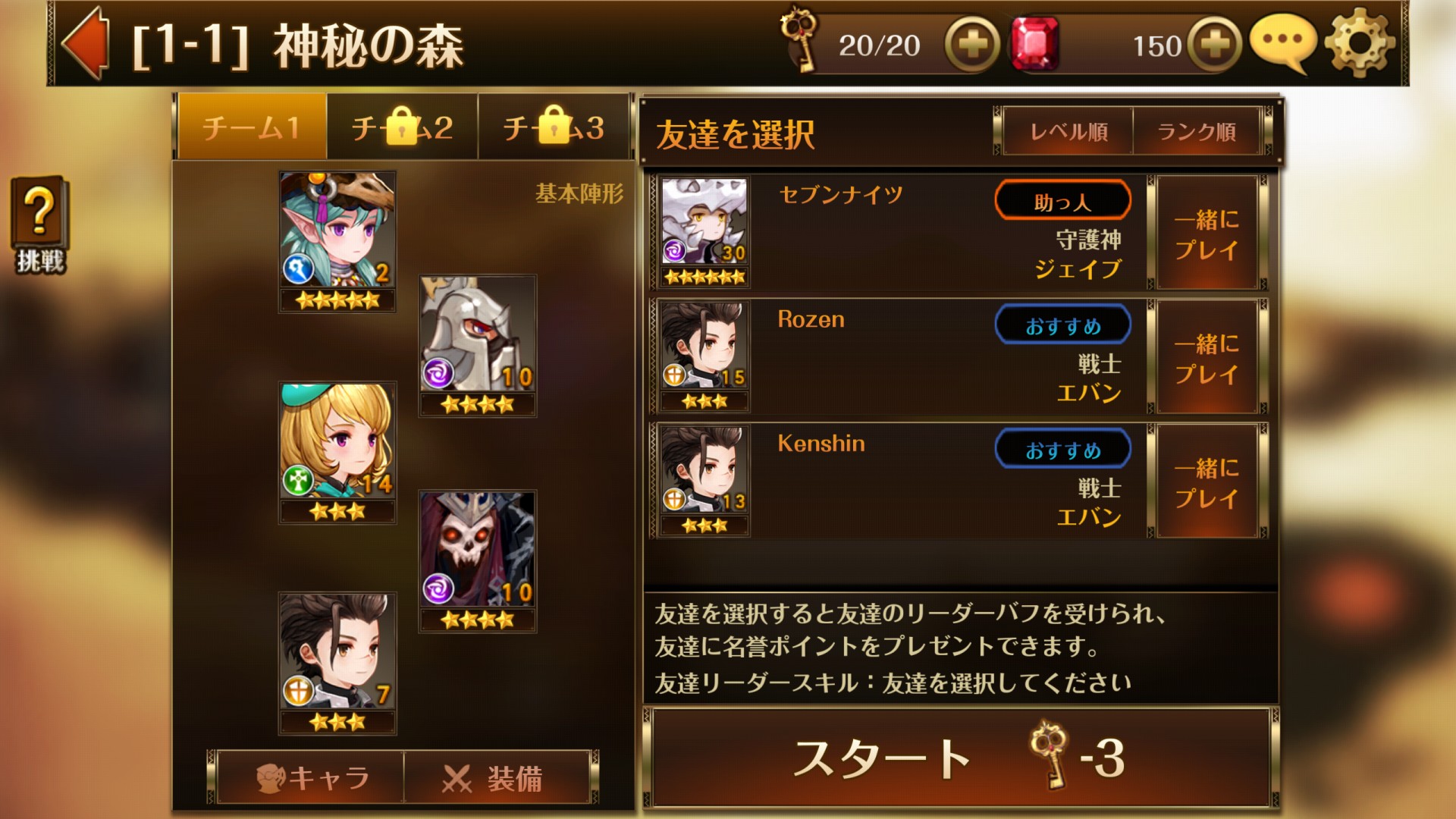Play together with friend Kenshin
The width and height of the screenshot is (1456, 819).
click(1207, 482)
